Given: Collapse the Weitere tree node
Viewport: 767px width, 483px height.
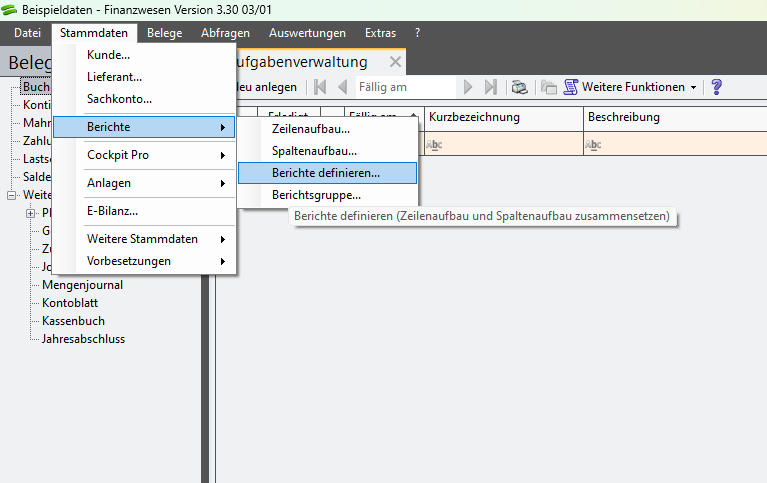Looking at the screenshot, I should pyautogui.click(x=12, y=195).
